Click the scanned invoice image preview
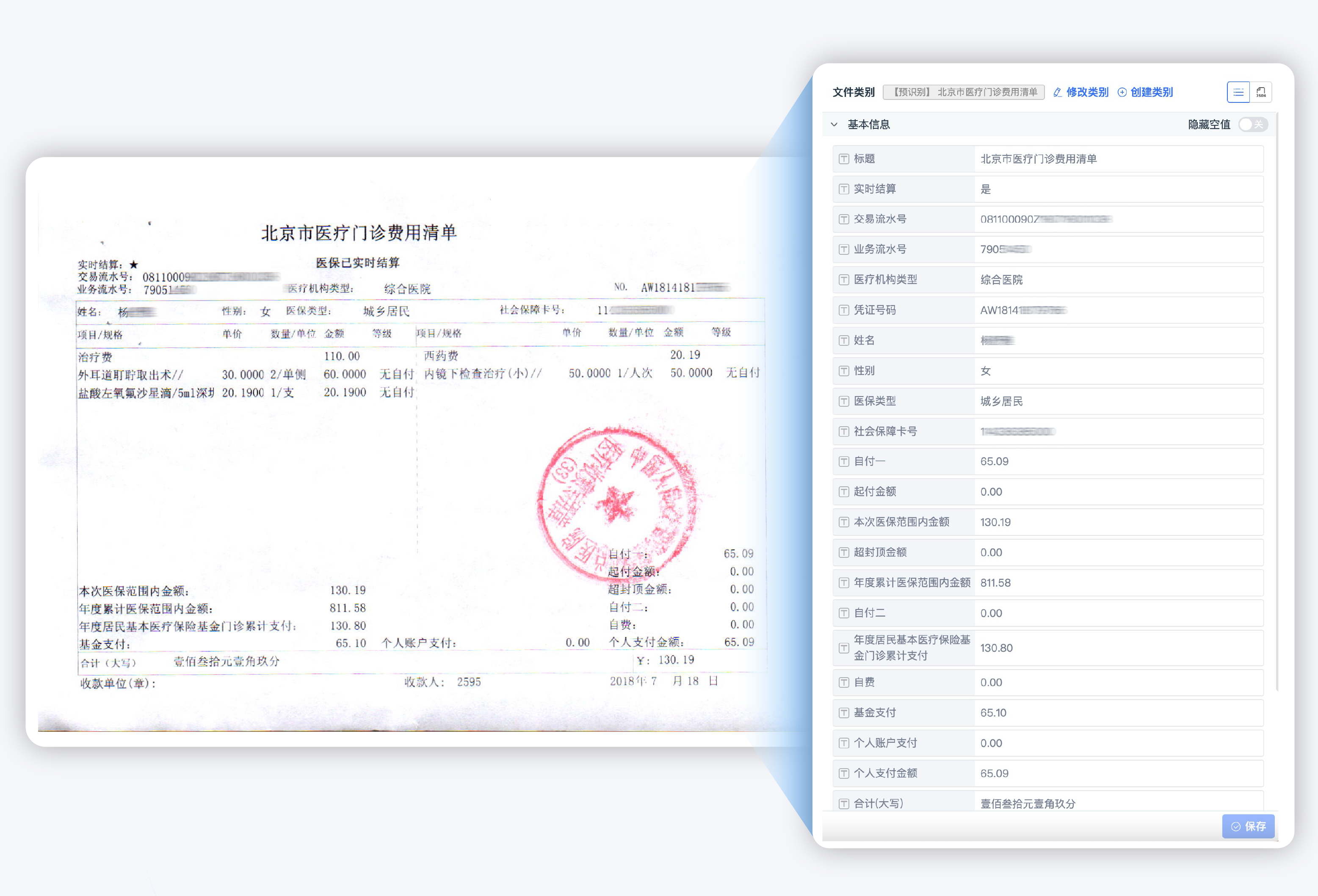This screenshot has width=1318, height=896. pos(397,454)
